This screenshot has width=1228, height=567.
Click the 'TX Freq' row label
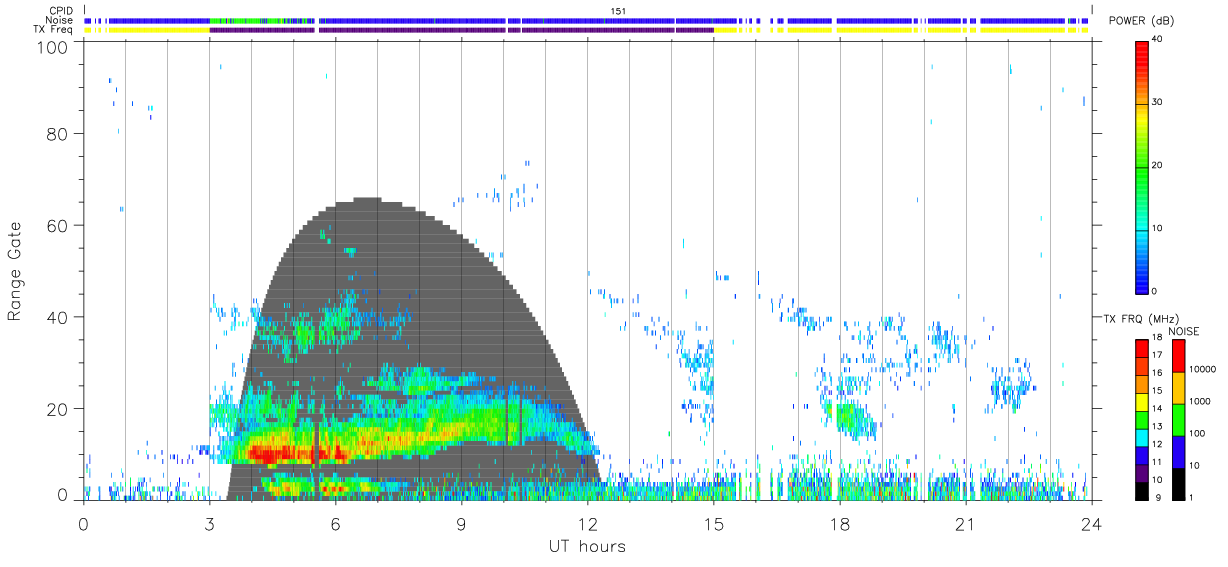(x=54, y=30)
